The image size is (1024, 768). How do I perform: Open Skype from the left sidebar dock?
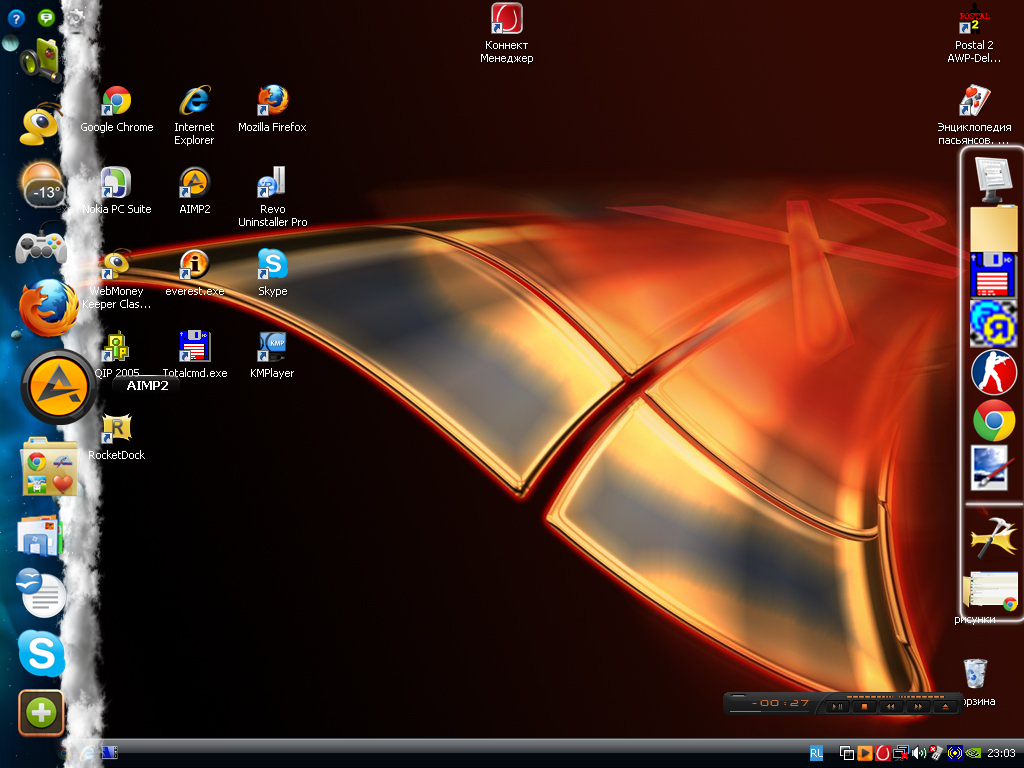41,655
